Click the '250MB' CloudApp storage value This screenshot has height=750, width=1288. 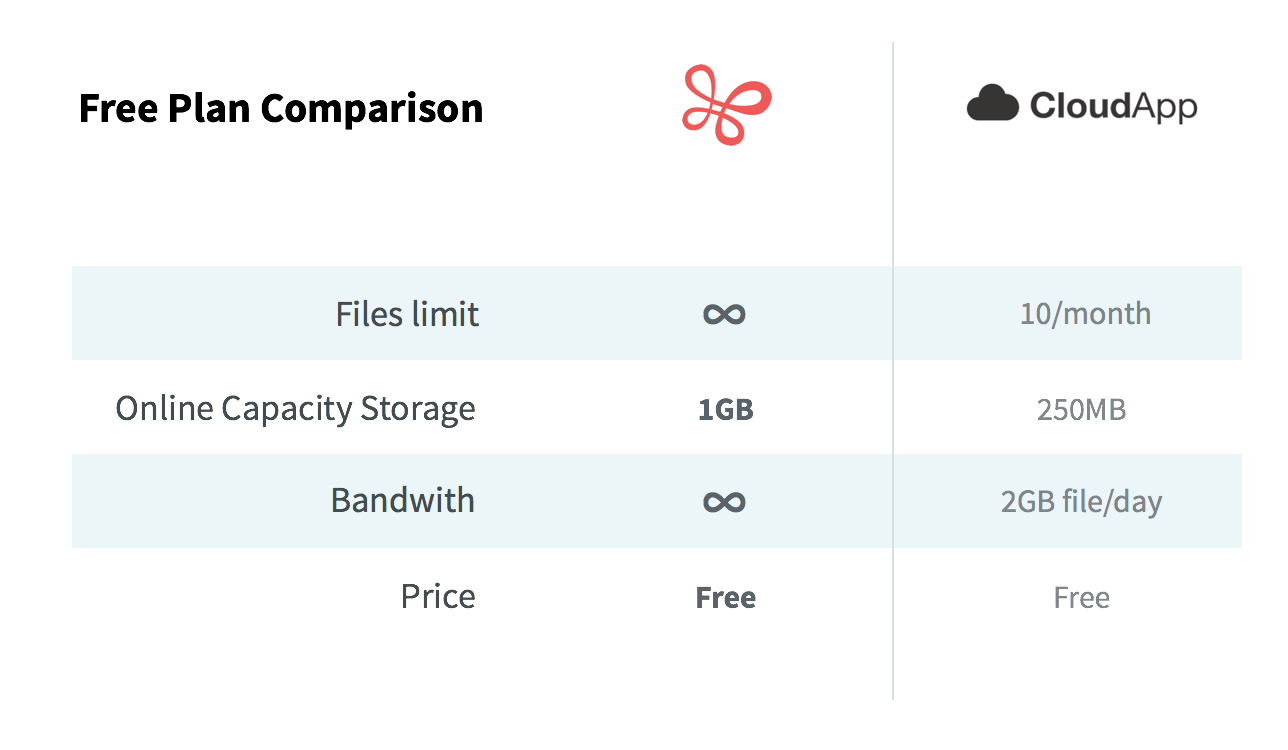(1082, 409)
